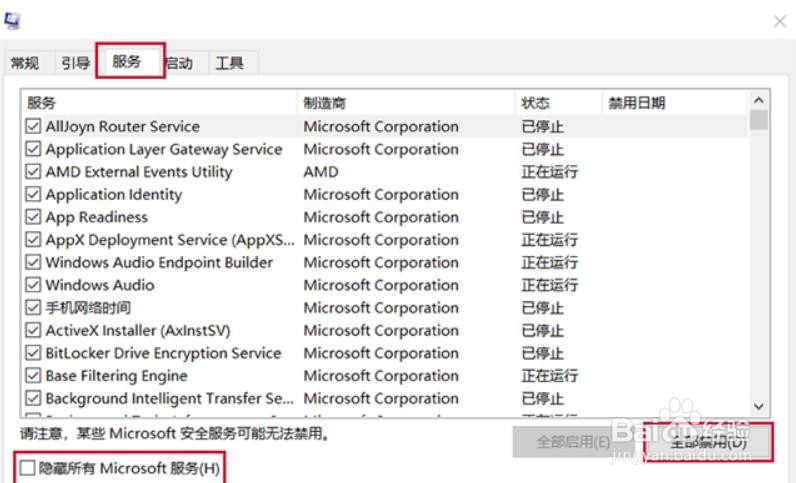Screen dimensions: 796x483
Task: Disable Windows Audio service checkbox
Action: click(x=33, y=285)
